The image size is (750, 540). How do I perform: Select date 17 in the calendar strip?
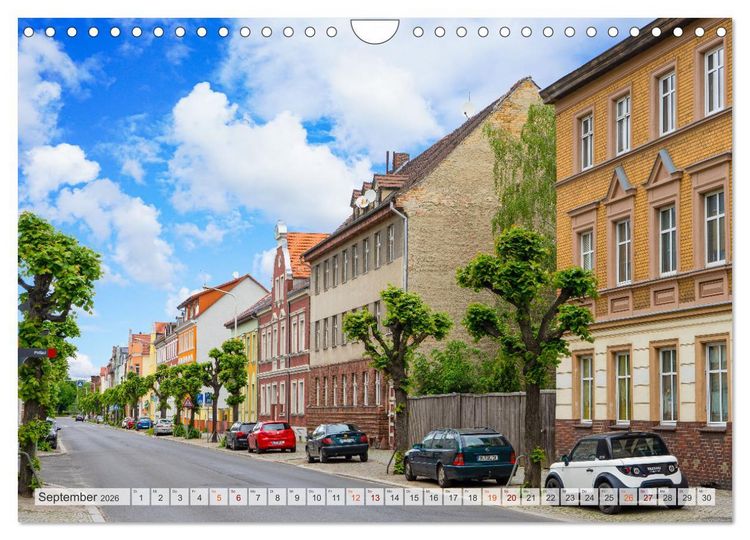tap(453, 497)
